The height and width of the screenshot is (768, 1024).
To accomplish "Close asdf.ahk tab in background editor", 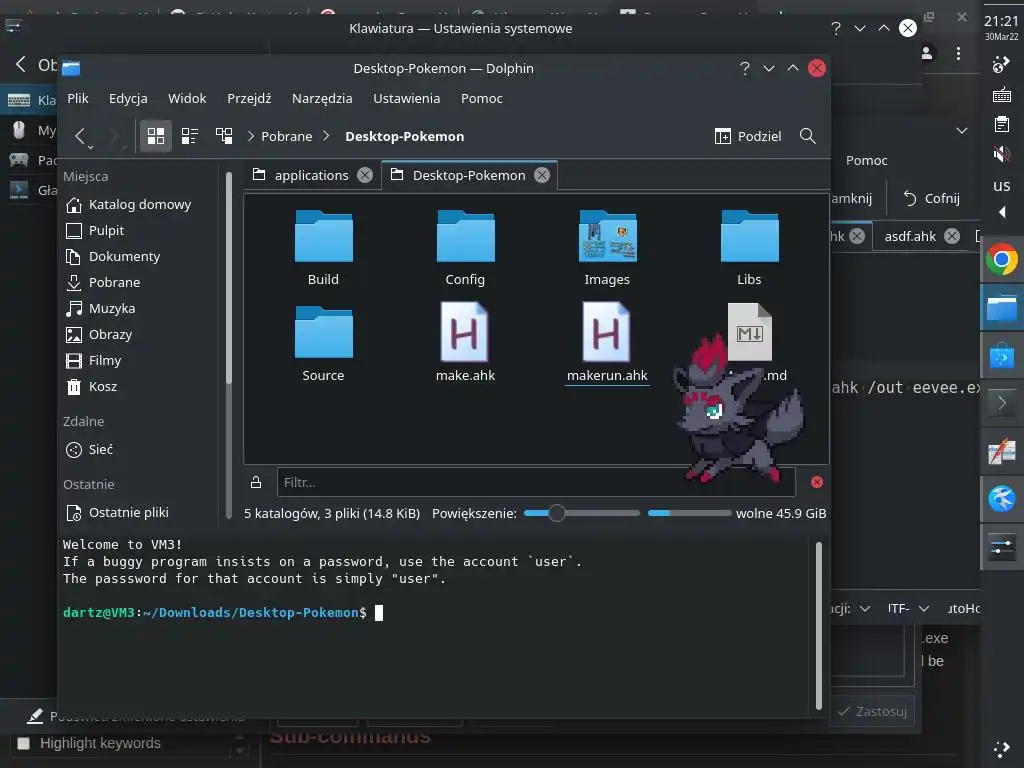I will [x=952, y=236].
